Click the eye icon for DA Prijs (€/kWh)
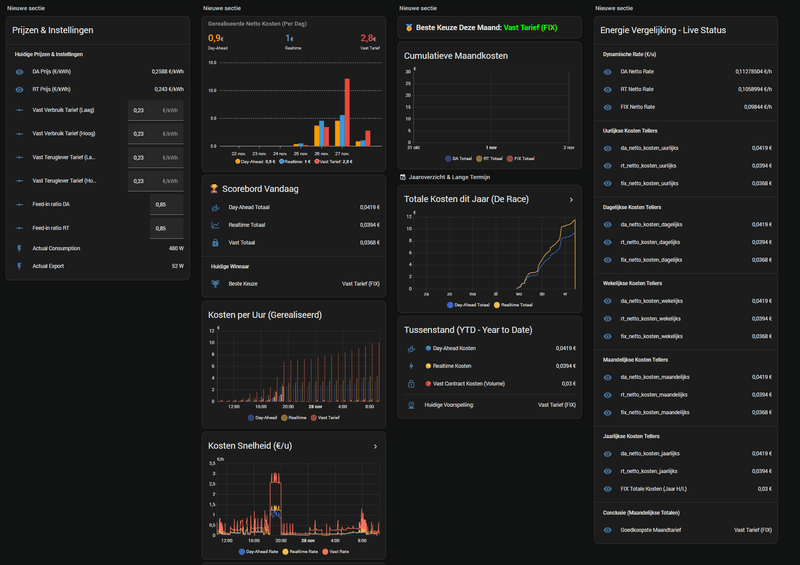Image resolution: width=800 pixels, height=565 pixels. [19, 72]
